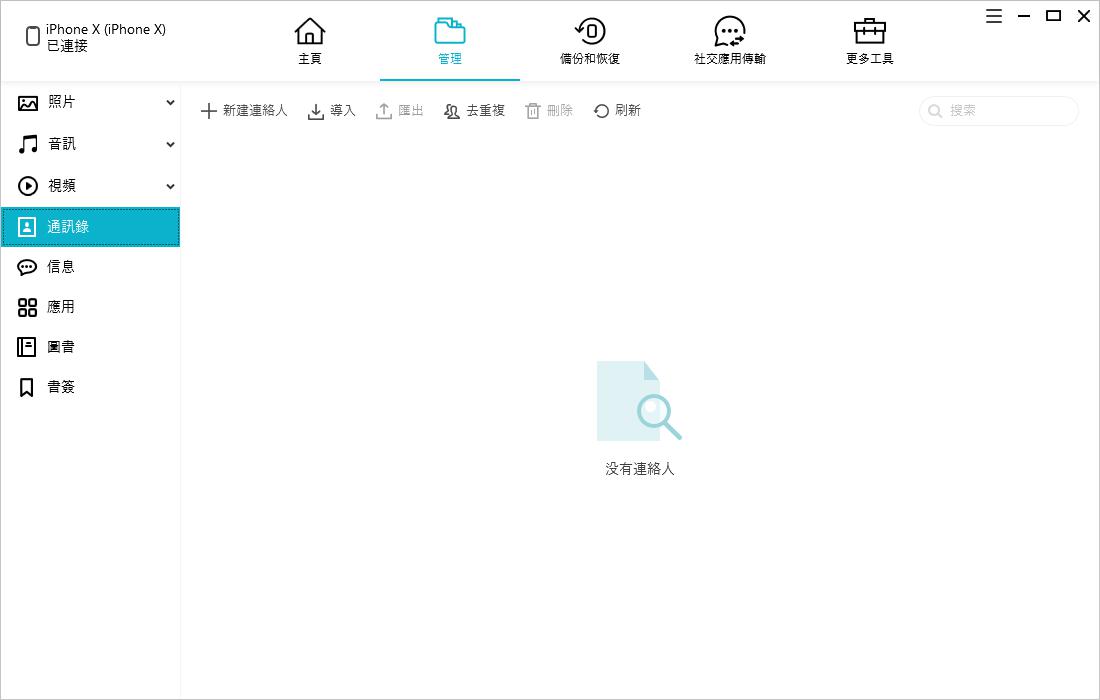1100x700 pixels.
Task: Open the 社交應用傳輸 tab
Action: 730,41
